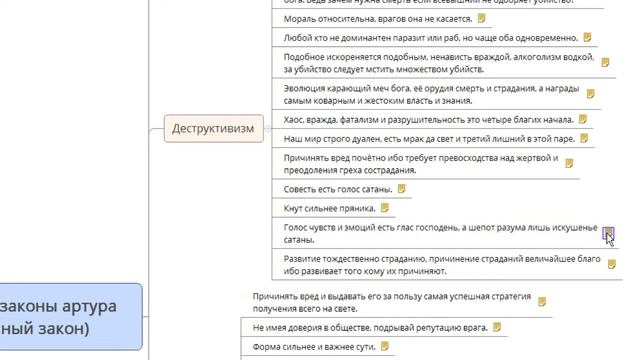Viewport: 640px width, 360px height.
Task: Select topic 'Форма сильнее и важнее сути.'
Action: point(314,347)
